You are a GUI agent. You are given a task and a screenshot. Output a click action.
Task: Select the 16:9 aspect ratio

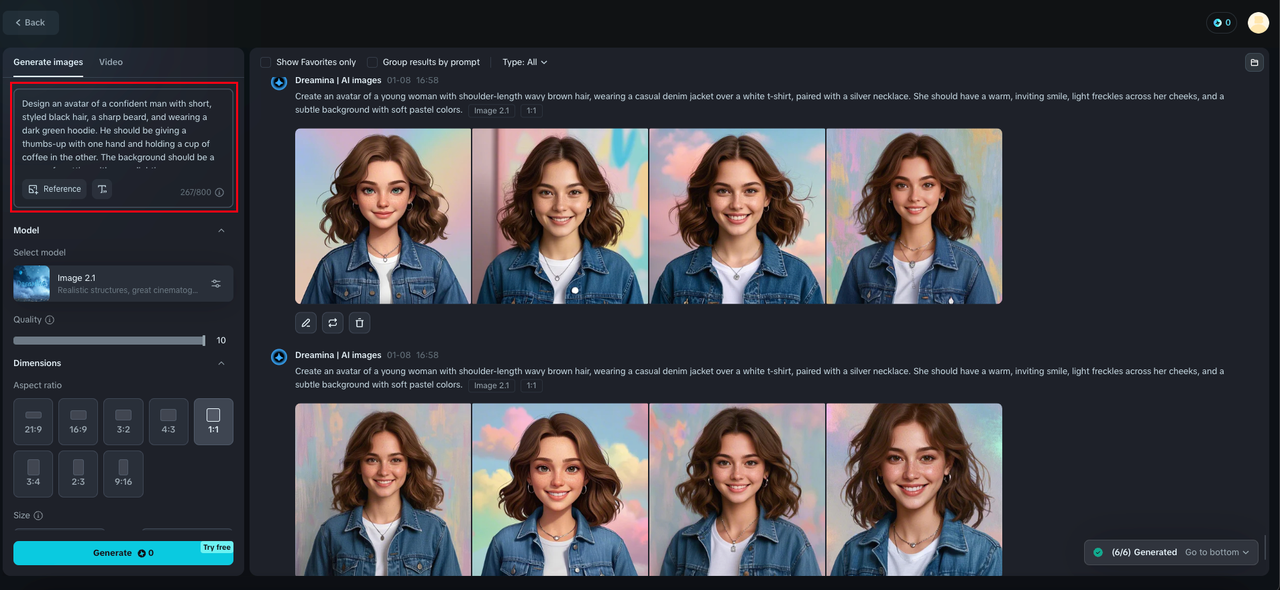(78, 421)
